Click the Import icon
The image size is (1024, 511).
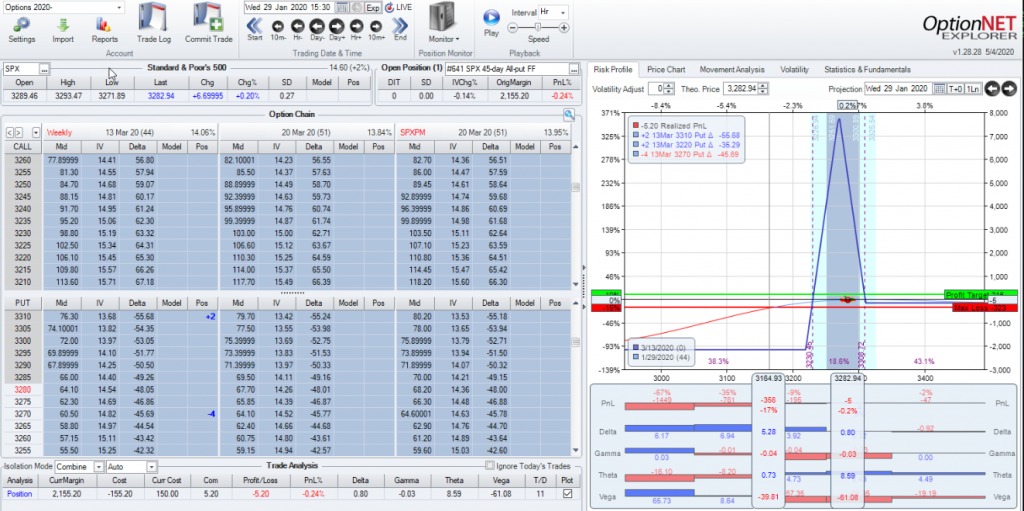point(63,29)
